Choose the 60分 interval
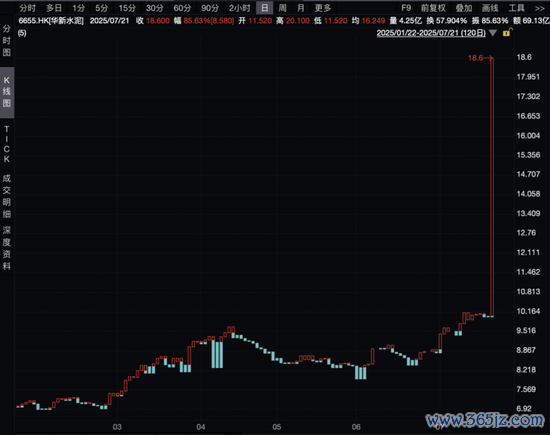The image size is (550, 435). point(182,8)
